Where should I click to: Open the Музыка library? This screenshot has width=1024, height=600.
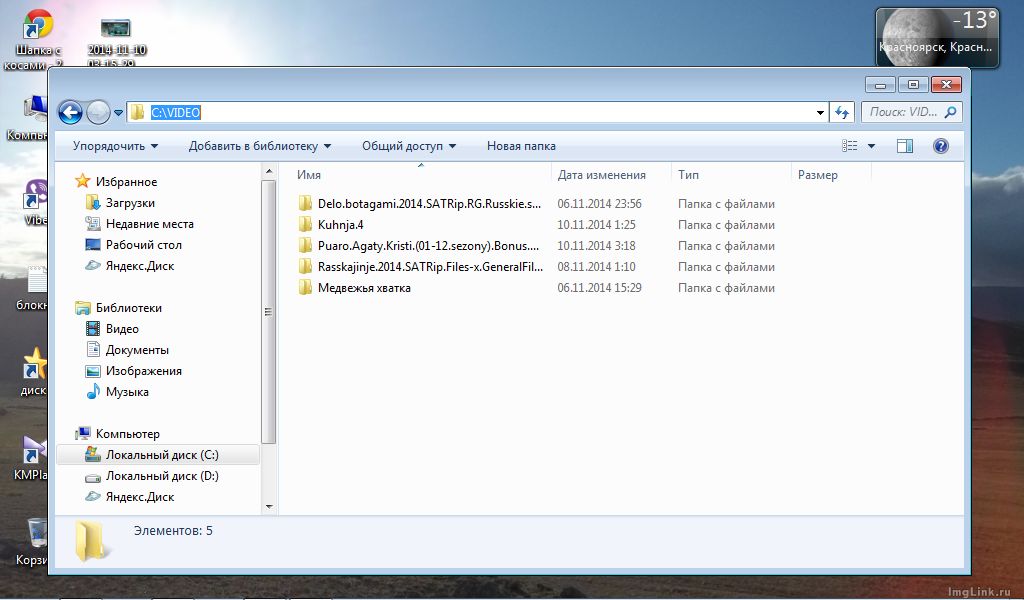127,392
